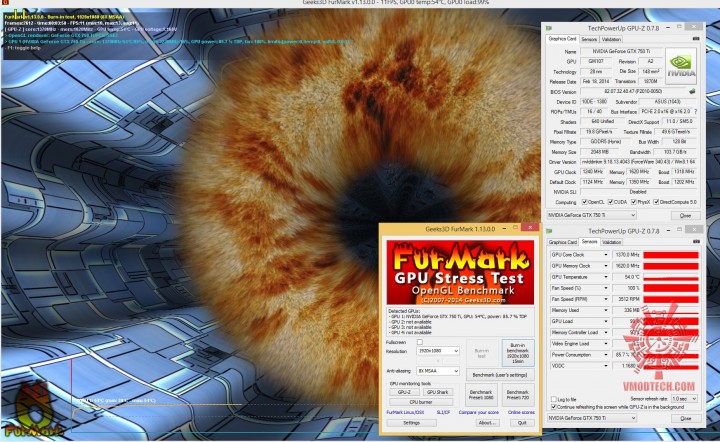Viewport: 720px width, 442px height.
Task: Open the FurMark Linux/OSX link
Action: (405, 412)
